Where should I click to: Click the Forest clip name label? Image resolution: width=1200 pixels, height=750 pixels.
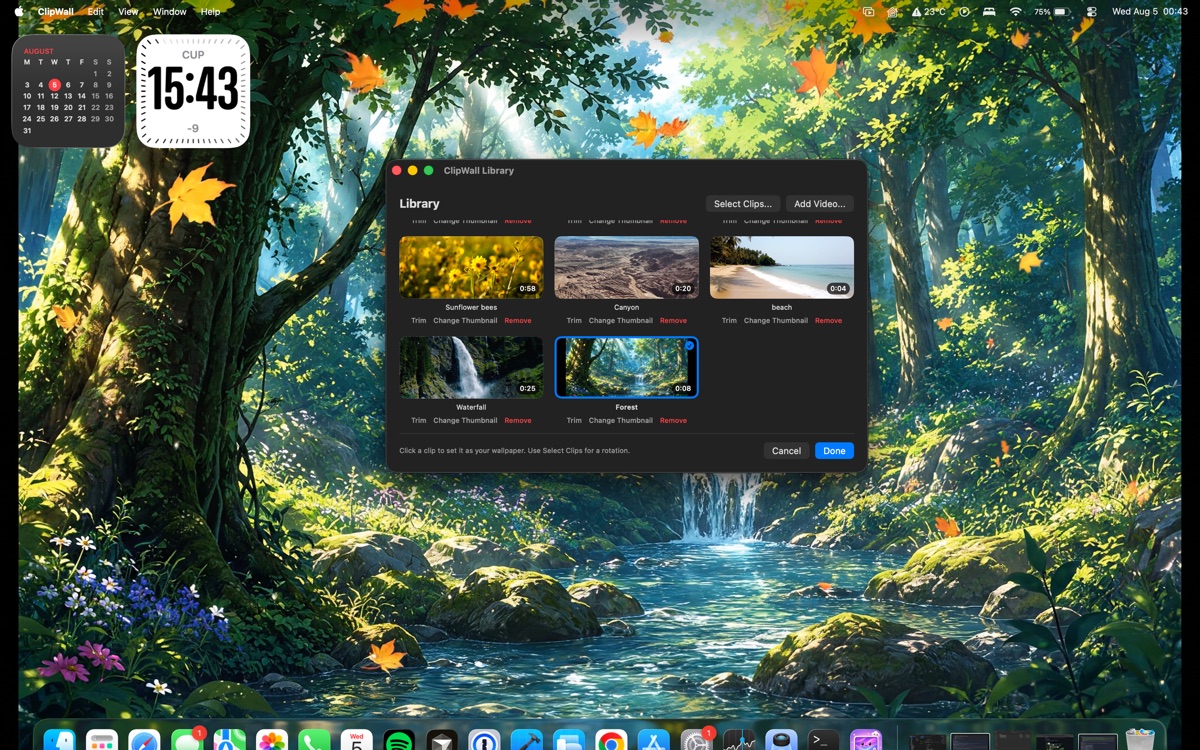[x=626, y=408]
